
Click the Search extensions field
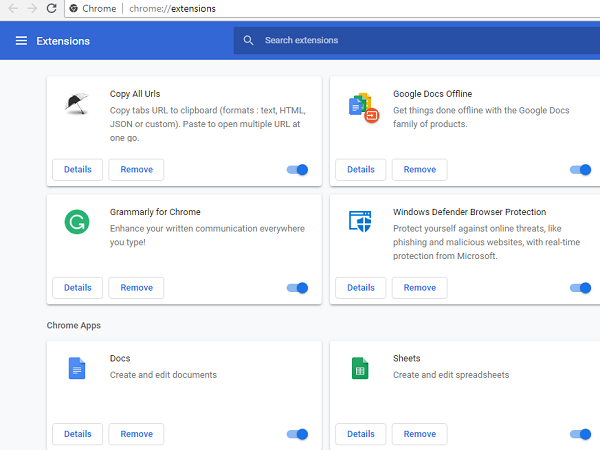pyautogui.click(x=400, y=41)
